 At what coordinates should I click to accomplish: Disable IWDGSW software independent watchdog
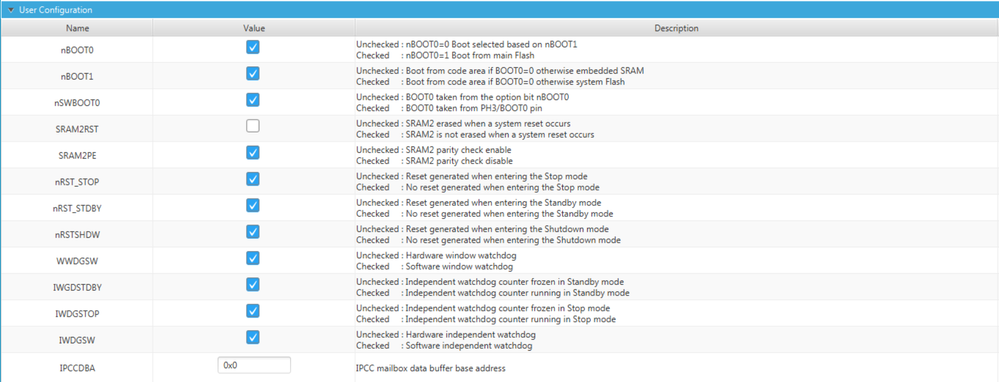click(253, 337)
